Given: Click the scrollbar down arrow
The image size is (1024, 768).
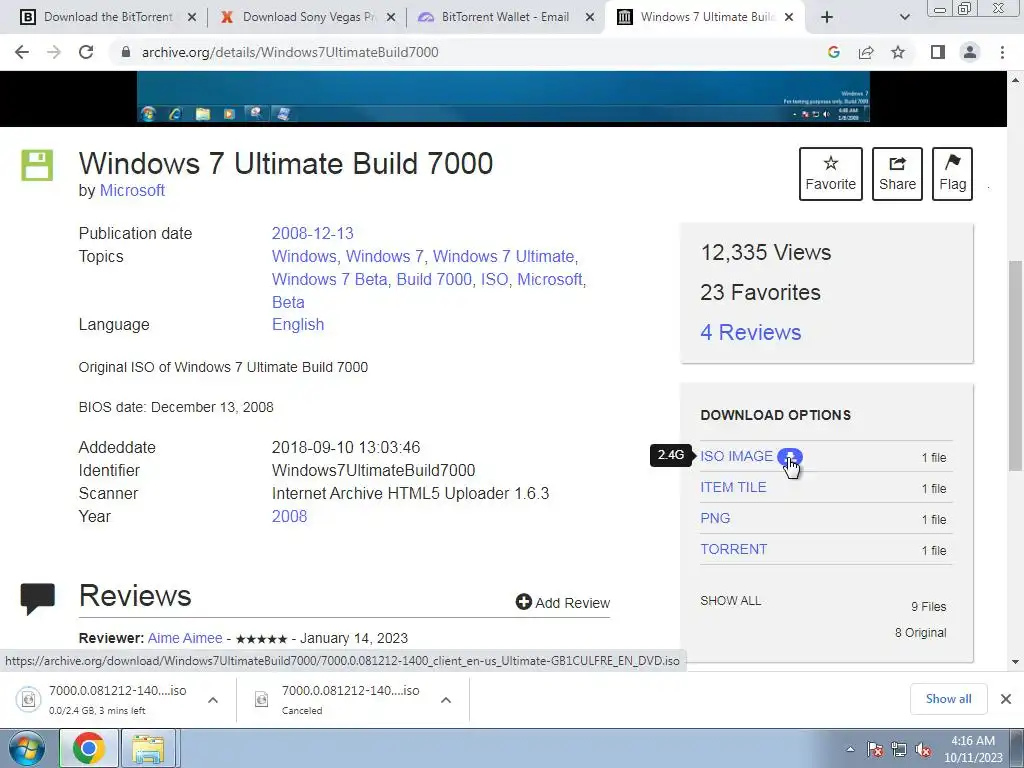Looking at the screenshot, I should tap(1016, 662).
